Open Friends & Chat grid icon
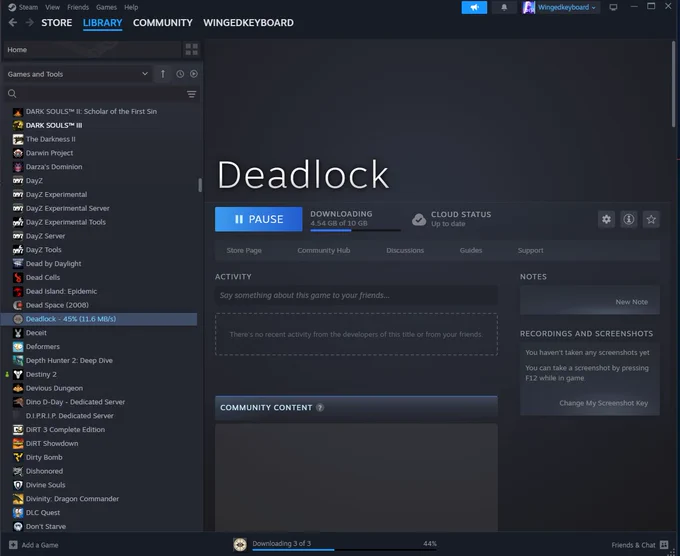The width and height of the screenshot is (680, 556). pos(664,545)
